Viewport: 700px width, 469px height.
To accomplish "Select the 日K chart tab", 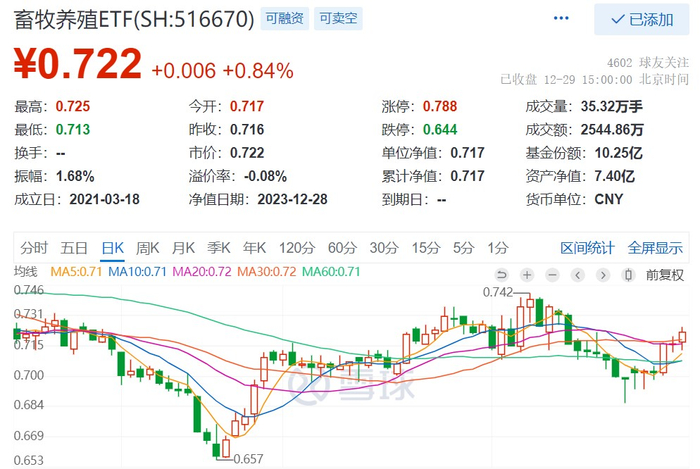I will pyautogui.click(x=112, y=248).
